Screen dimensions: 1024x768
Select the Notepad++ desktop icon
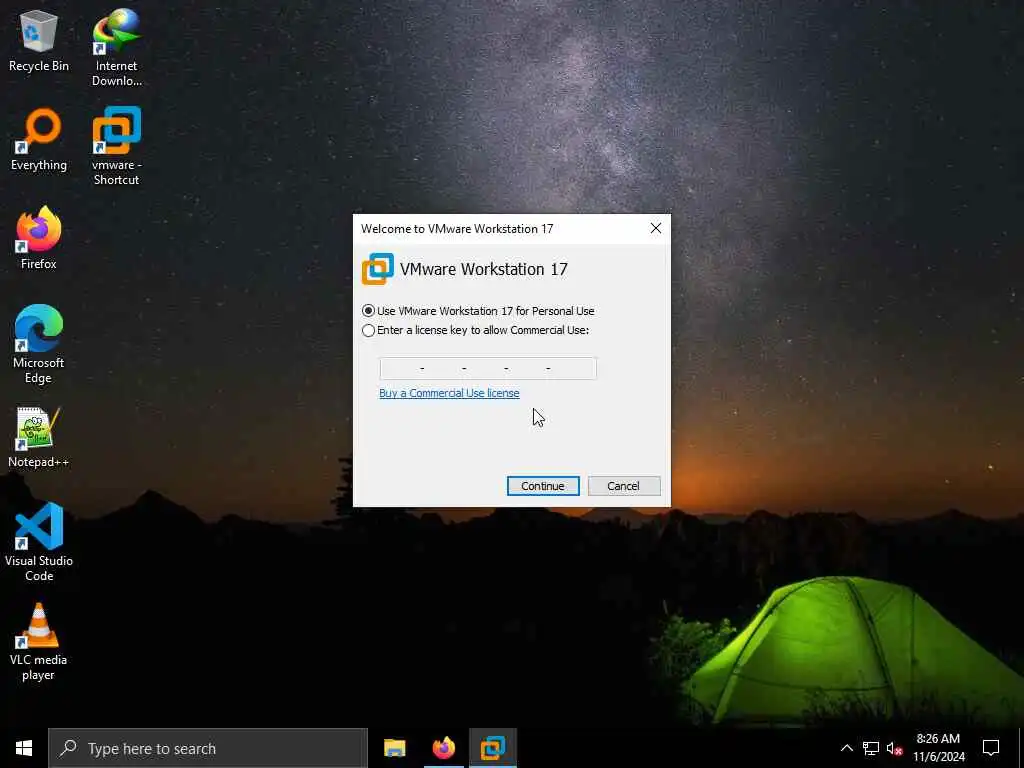(x=39, y=437)
